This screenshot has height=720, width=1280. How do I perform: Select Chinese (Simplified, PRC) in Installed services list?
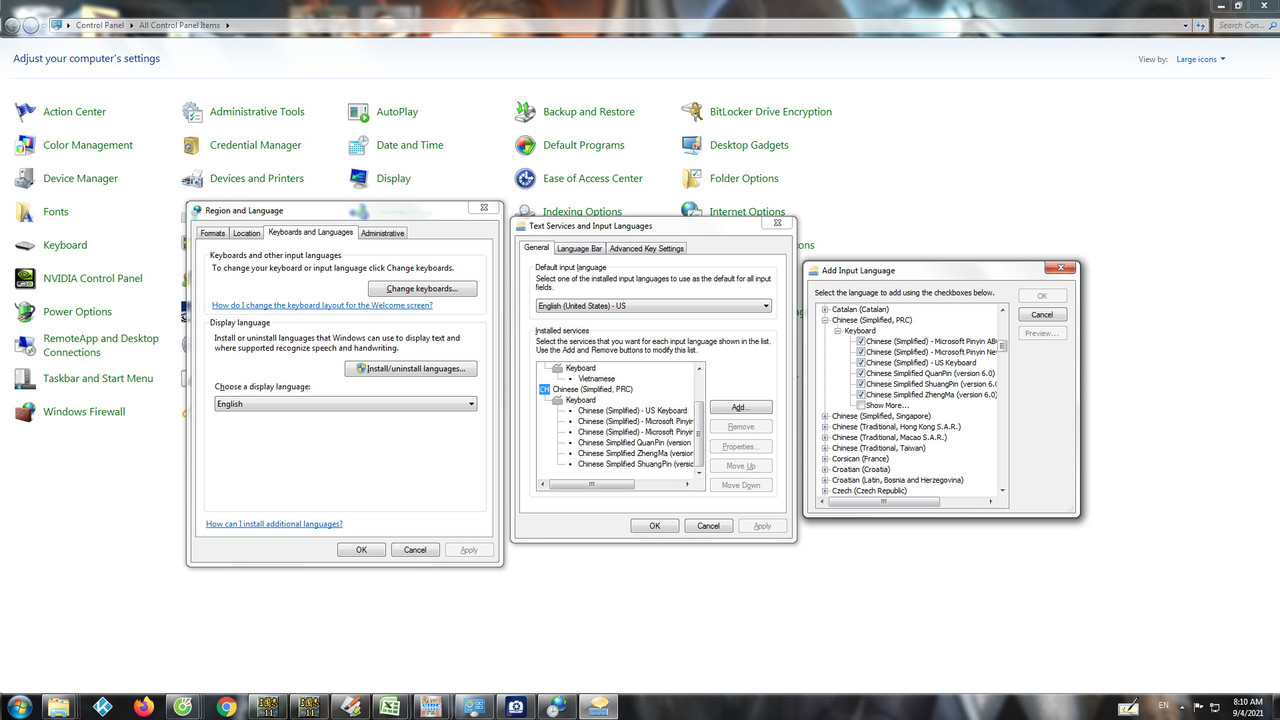592,389
